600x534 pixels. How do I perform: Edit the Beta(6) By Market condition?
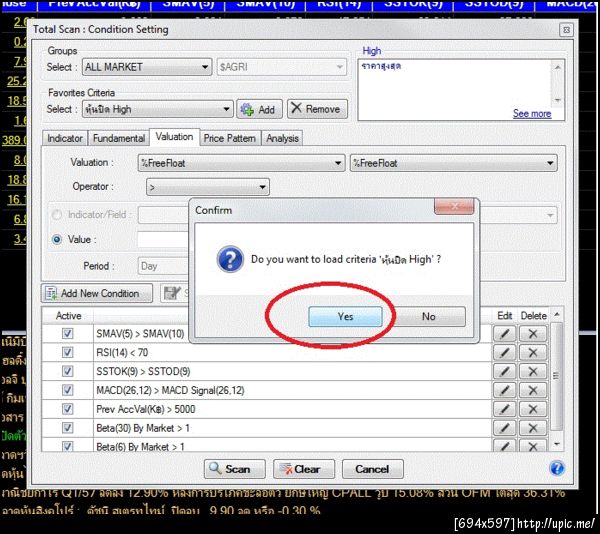click(x=504, y=445)
